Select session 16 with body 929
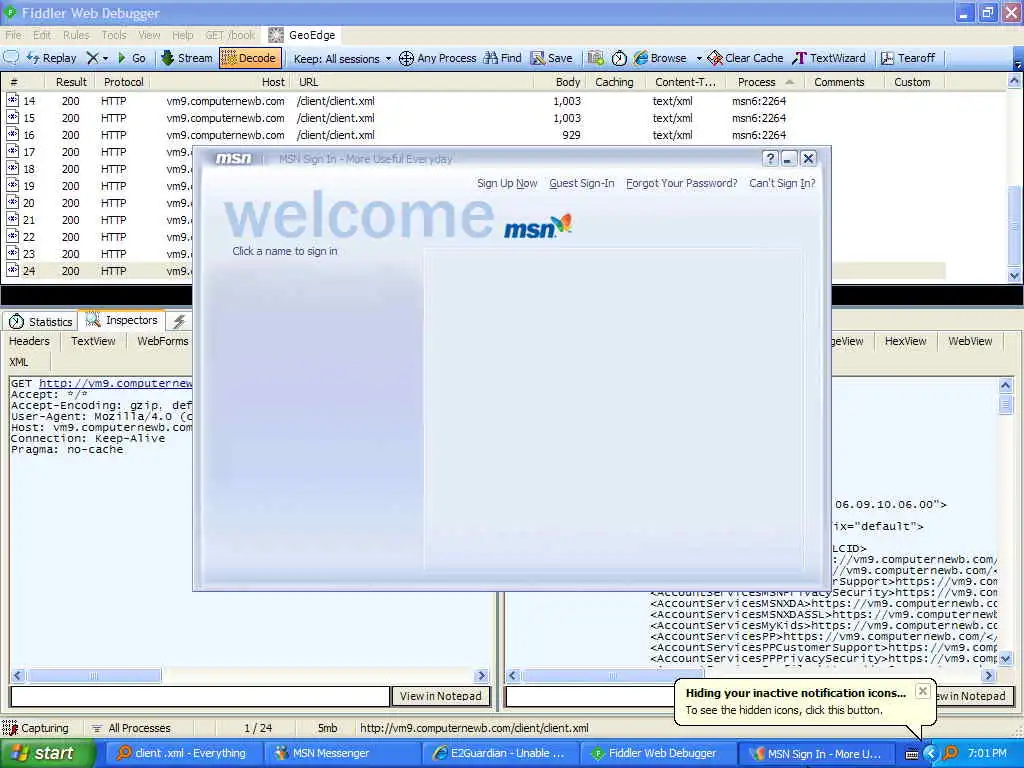1024x768 pixels. click(x=473, y=135)
